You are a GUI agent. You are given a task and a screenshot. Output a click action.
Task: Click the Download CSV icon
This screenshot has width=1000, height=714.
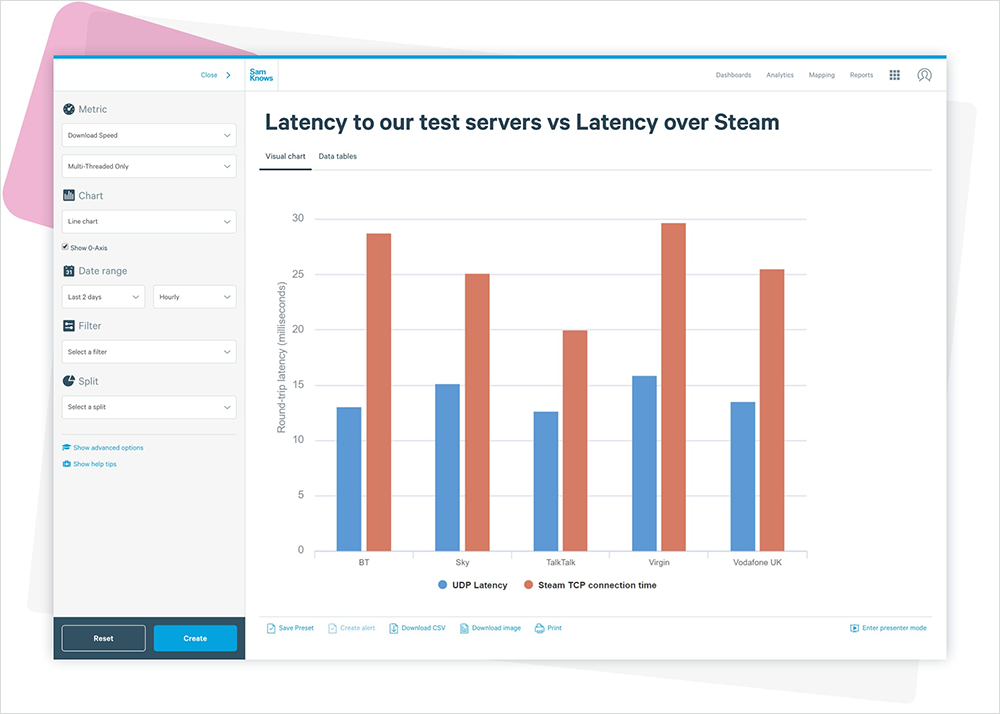coord(394,628)
